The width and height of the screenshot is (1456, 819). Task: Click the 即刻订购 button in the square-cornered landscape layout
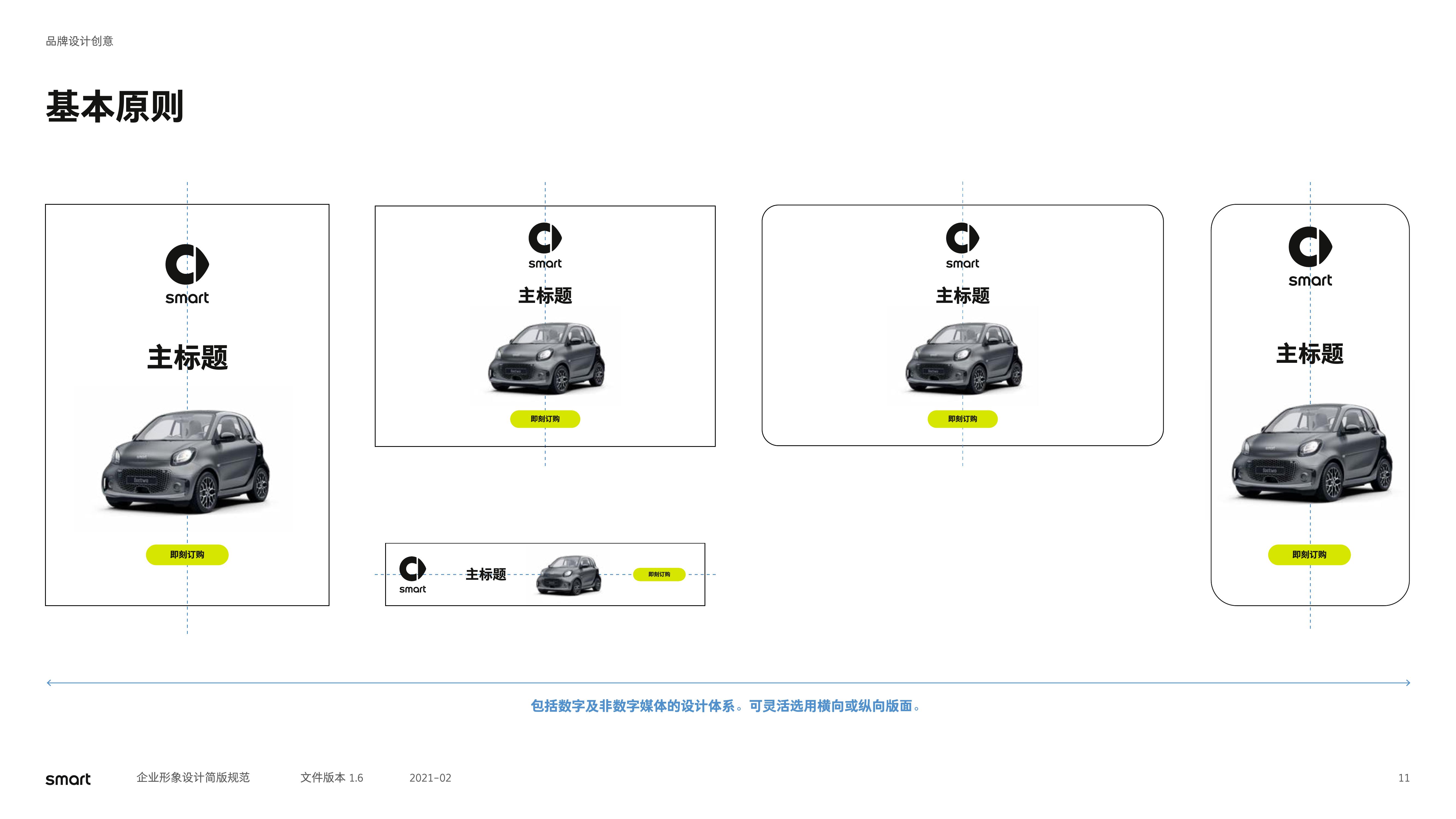(x=545, y=419)
